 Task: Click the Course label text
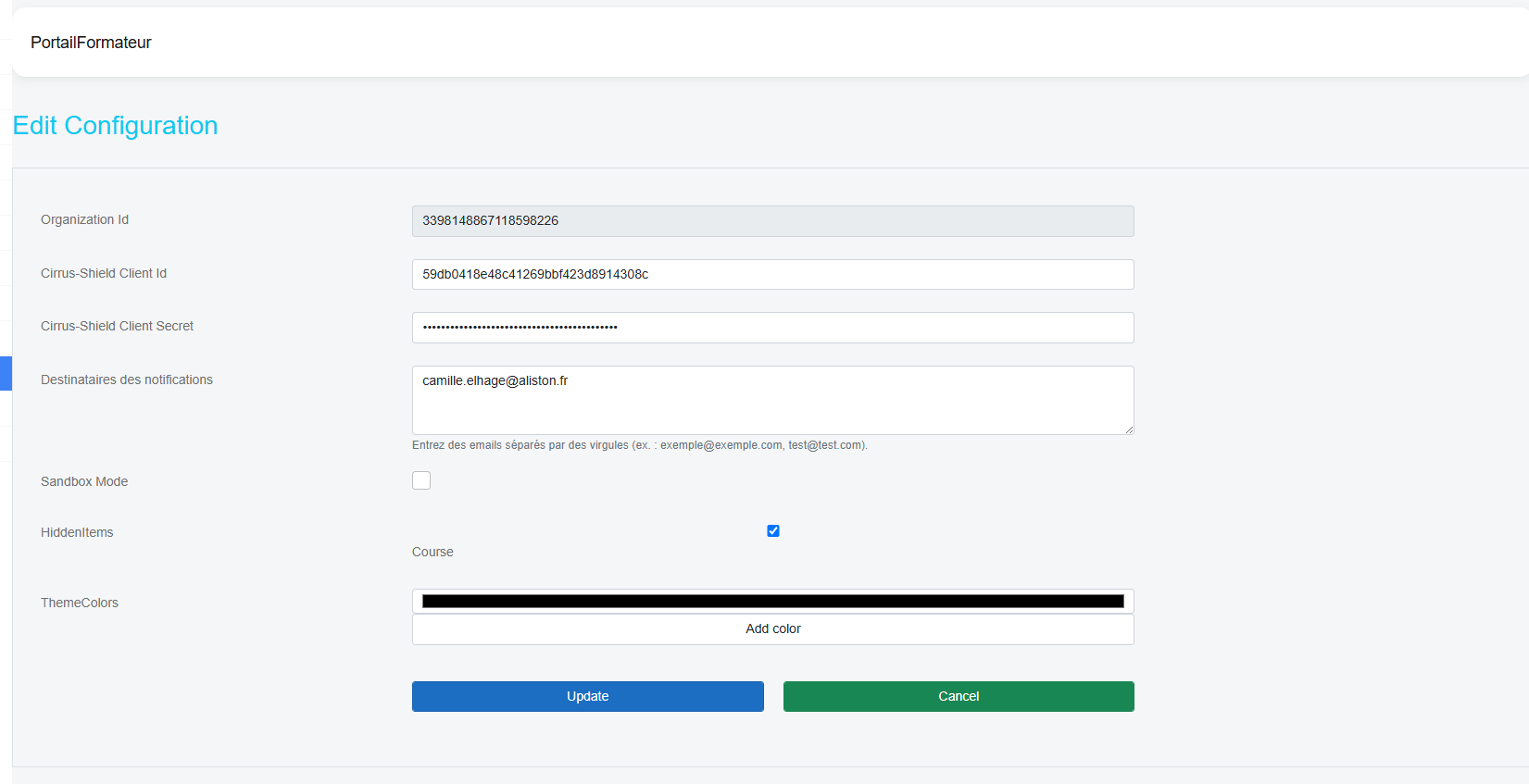point(432,552)
